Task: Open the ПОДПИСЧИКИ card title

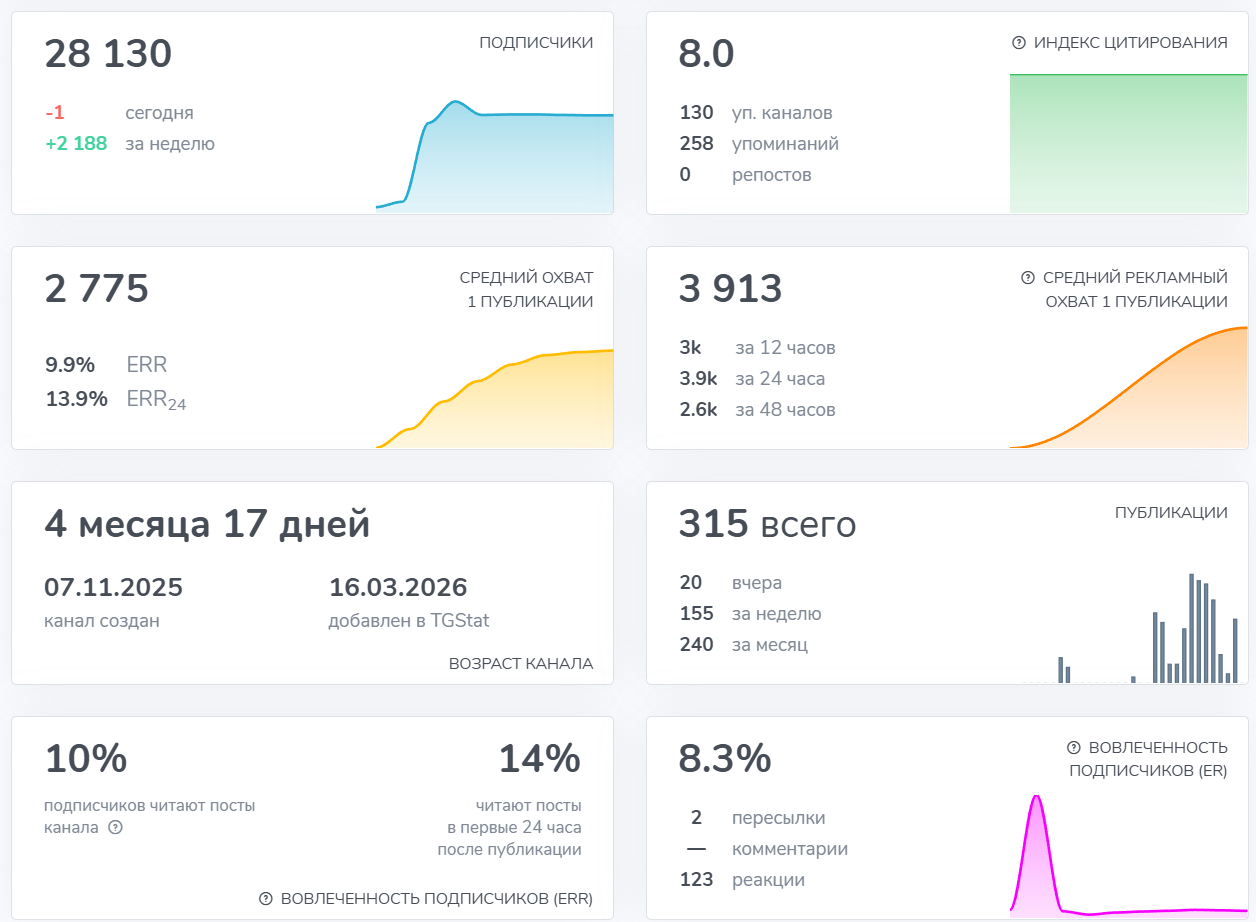Action: tap(536, 42)
